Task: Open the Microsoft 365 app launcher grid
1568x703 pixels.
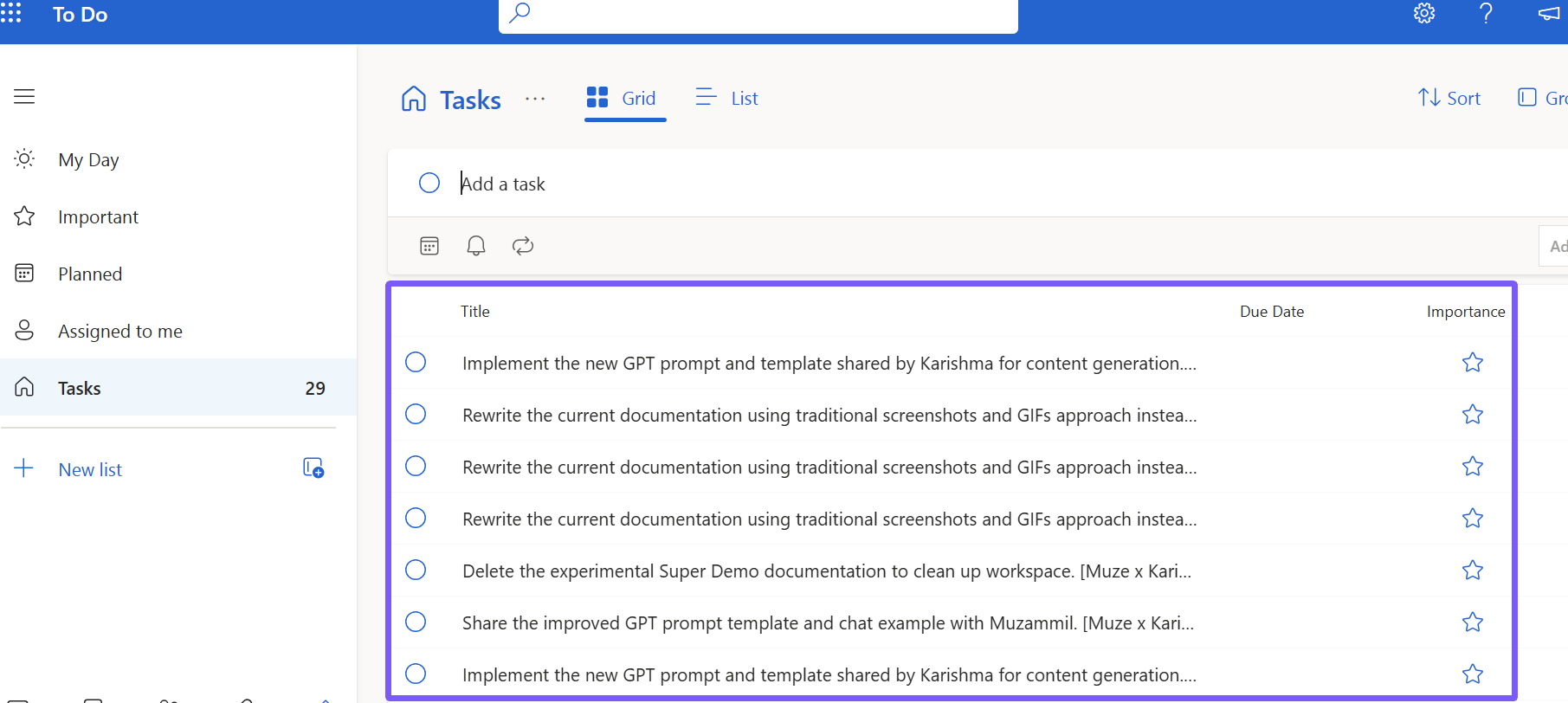Action: coord(12,13)
